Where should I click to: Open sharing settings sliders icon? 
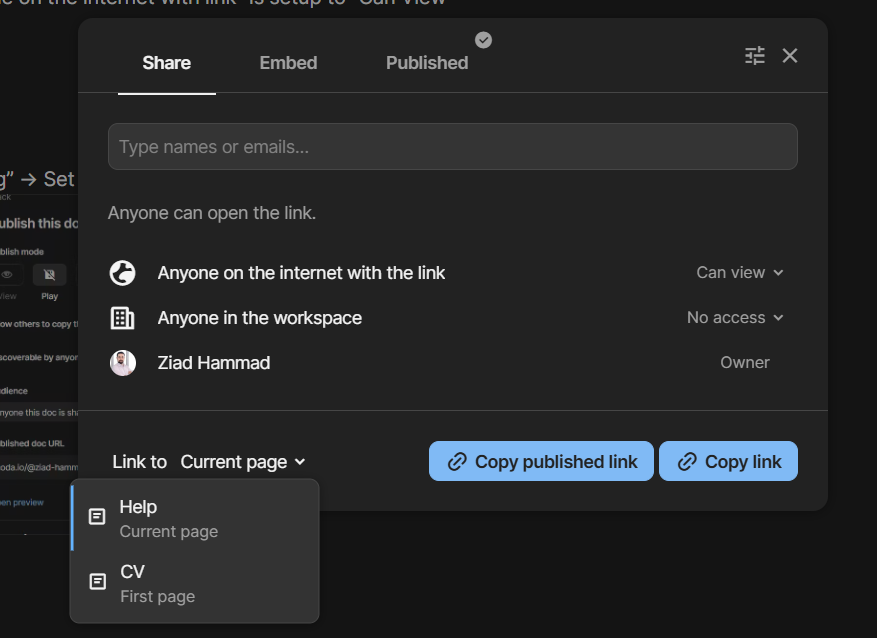tap(755, 56)
